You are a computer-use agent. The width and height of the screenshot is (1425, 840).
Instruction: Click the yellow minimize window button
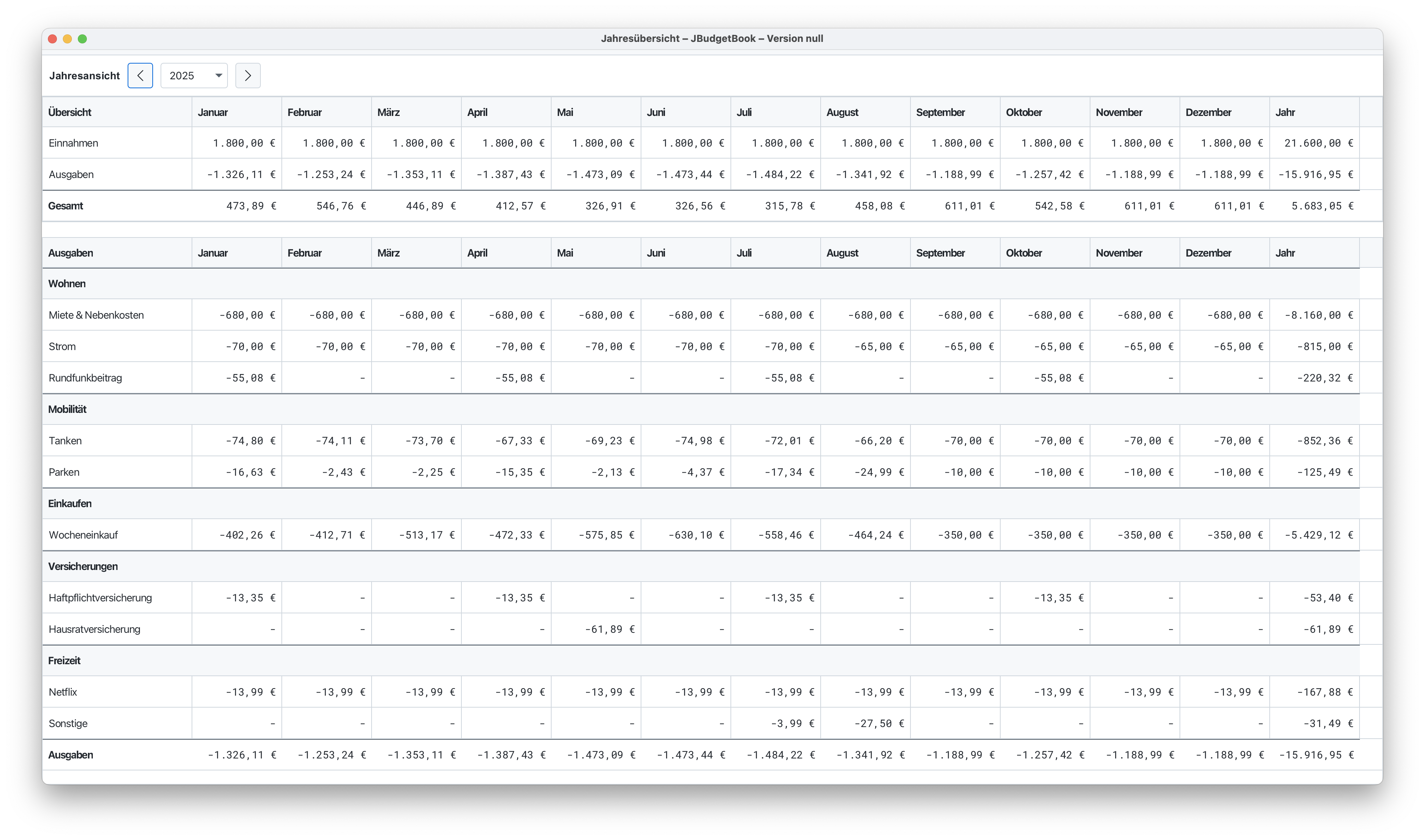67,39
